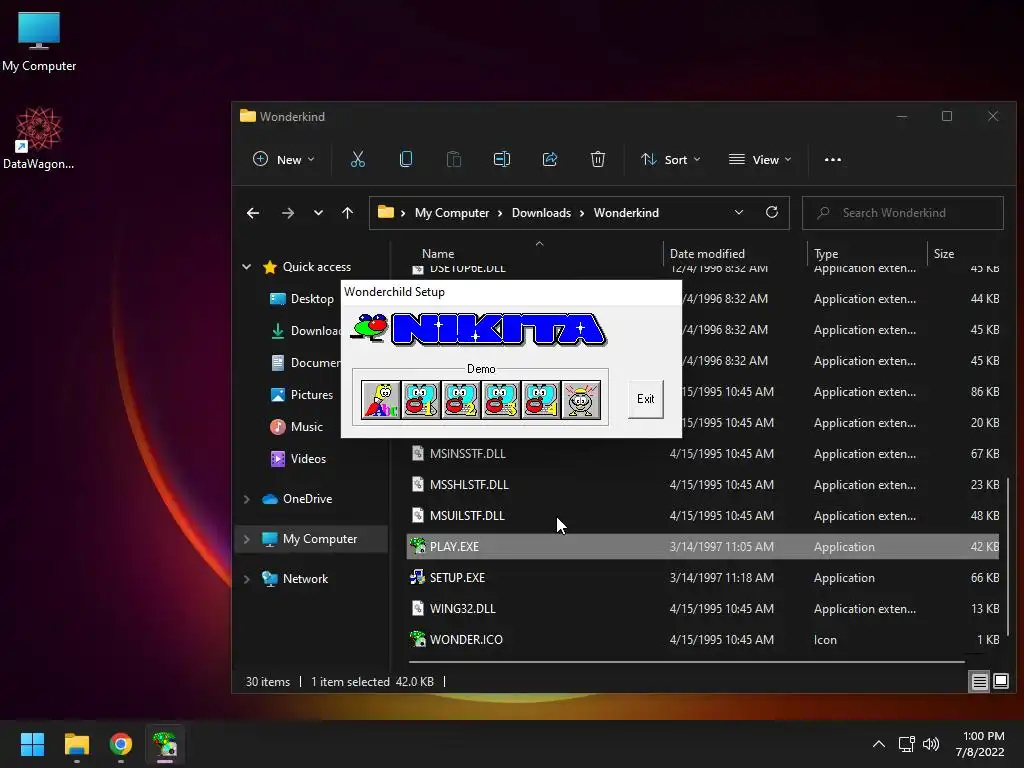Sort files by Name column header

click(438, 253)
